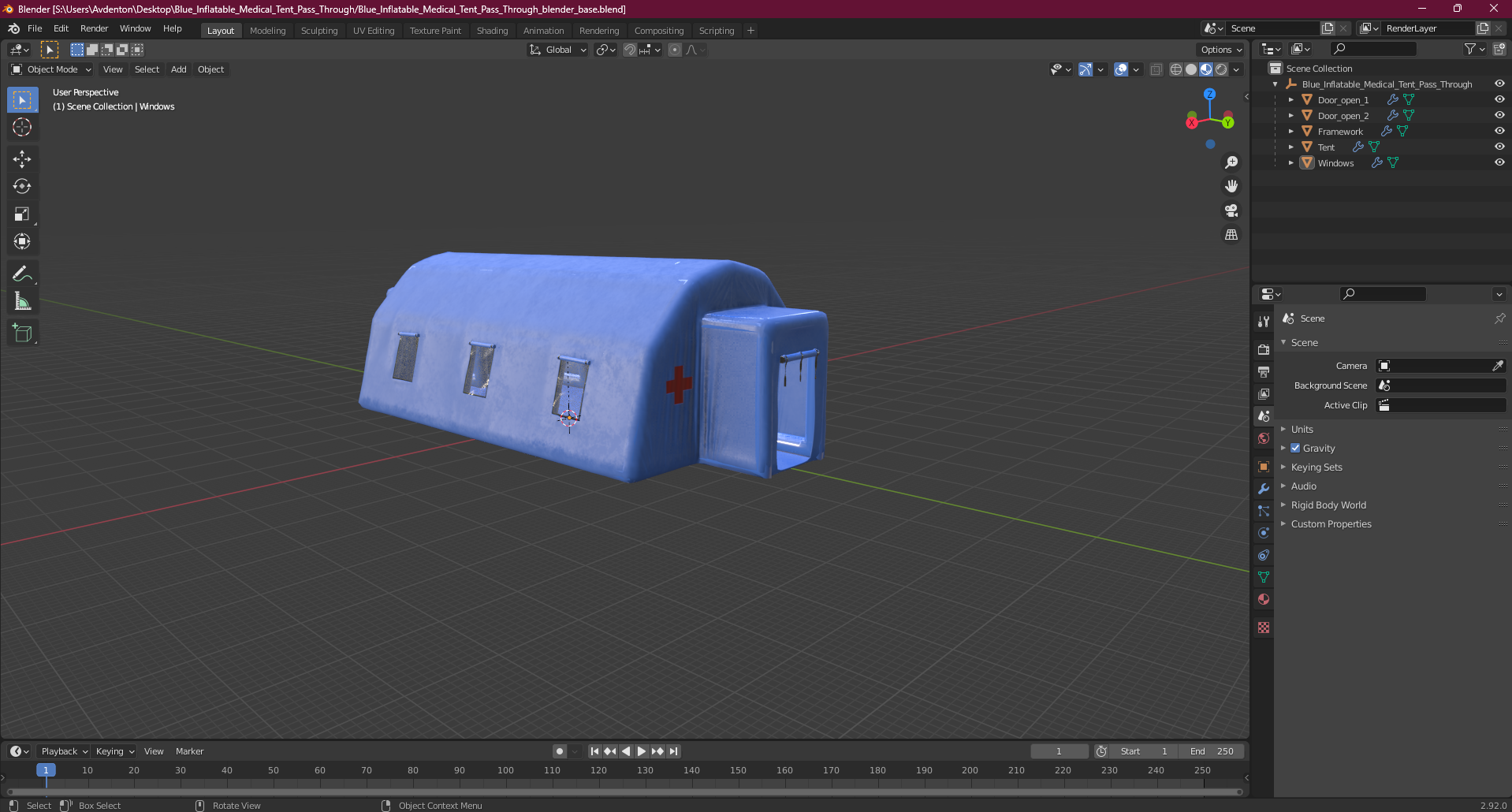Jump to the end frame
Screen dimensions: 1512x812
click(x=673, y=751)
